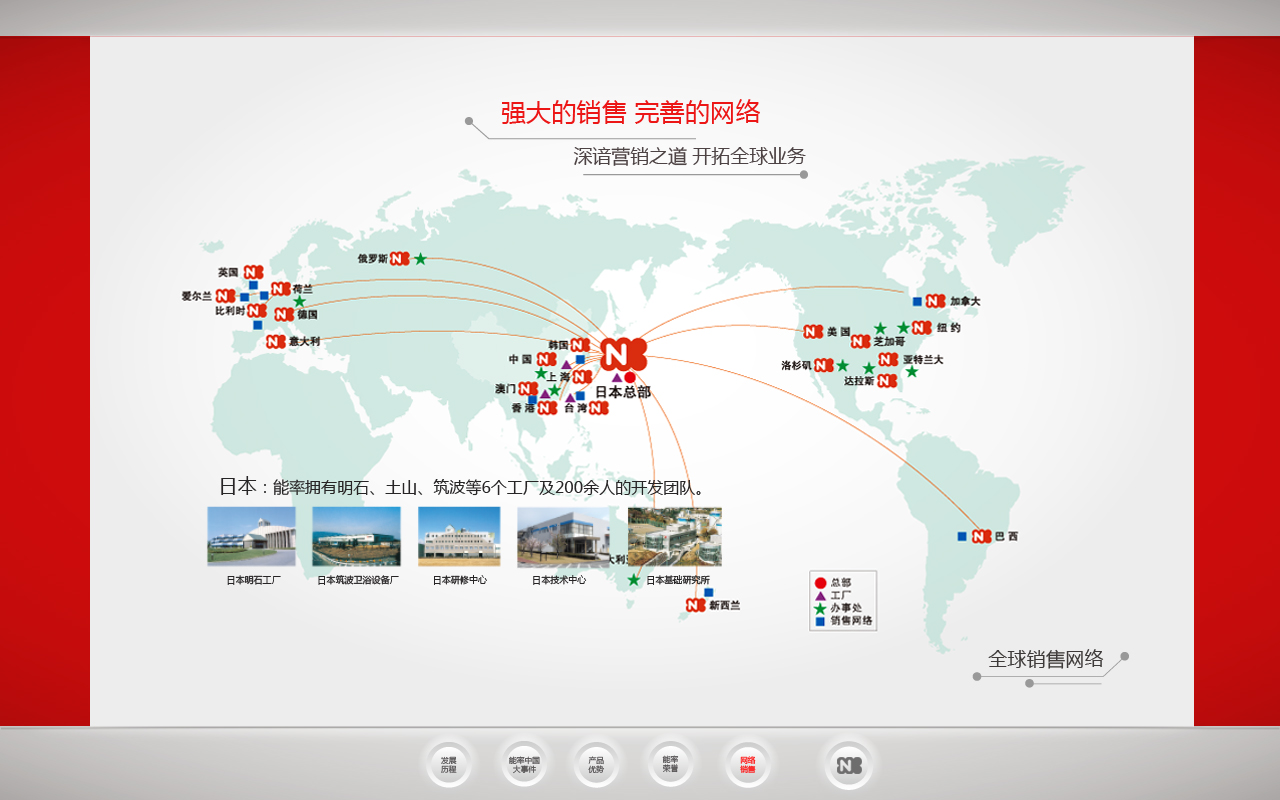1280x800 pixels.
Task: Select the 意大利 Noritz marker
Action: [x=275, y=342]
